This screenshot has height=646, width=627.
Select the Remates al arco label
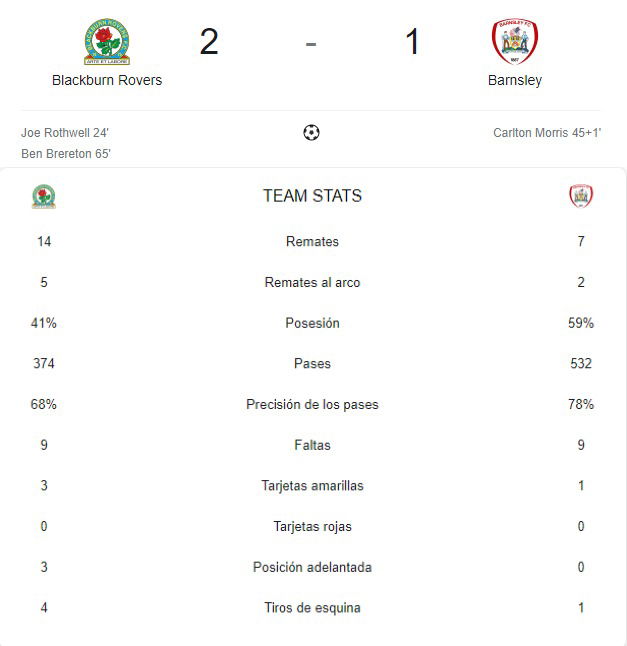313,282
